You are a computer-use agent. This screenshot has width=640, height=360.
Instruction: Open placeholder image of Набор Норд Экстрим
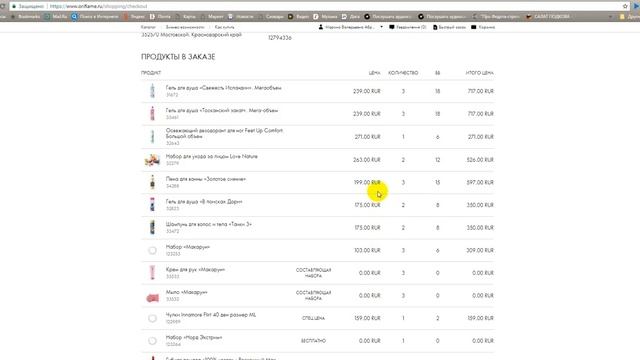click(152, 341)
